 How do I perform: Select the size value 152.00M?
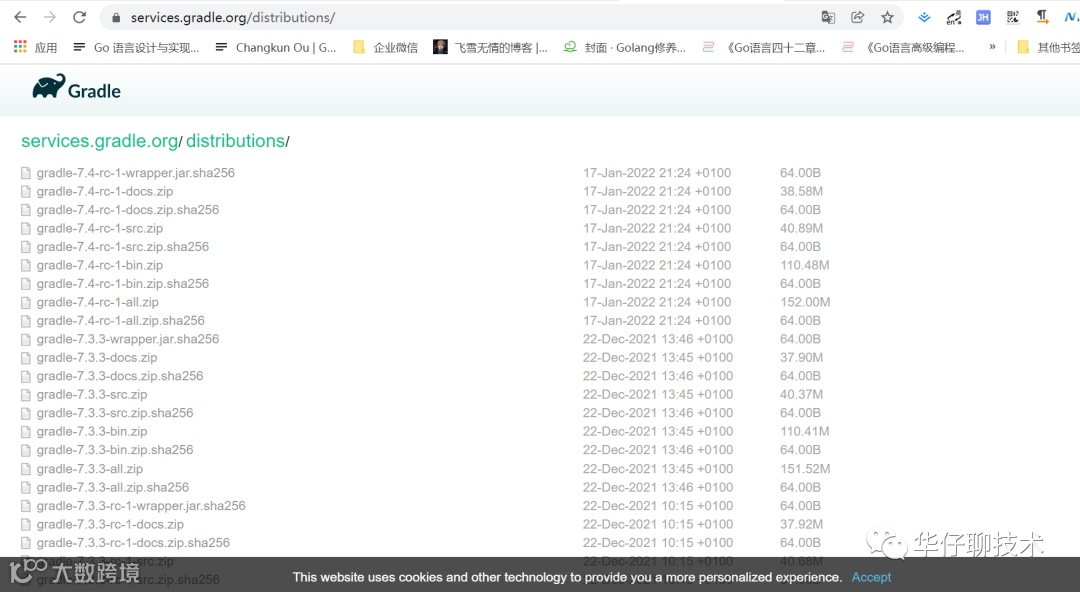click(x=804, y=302)
